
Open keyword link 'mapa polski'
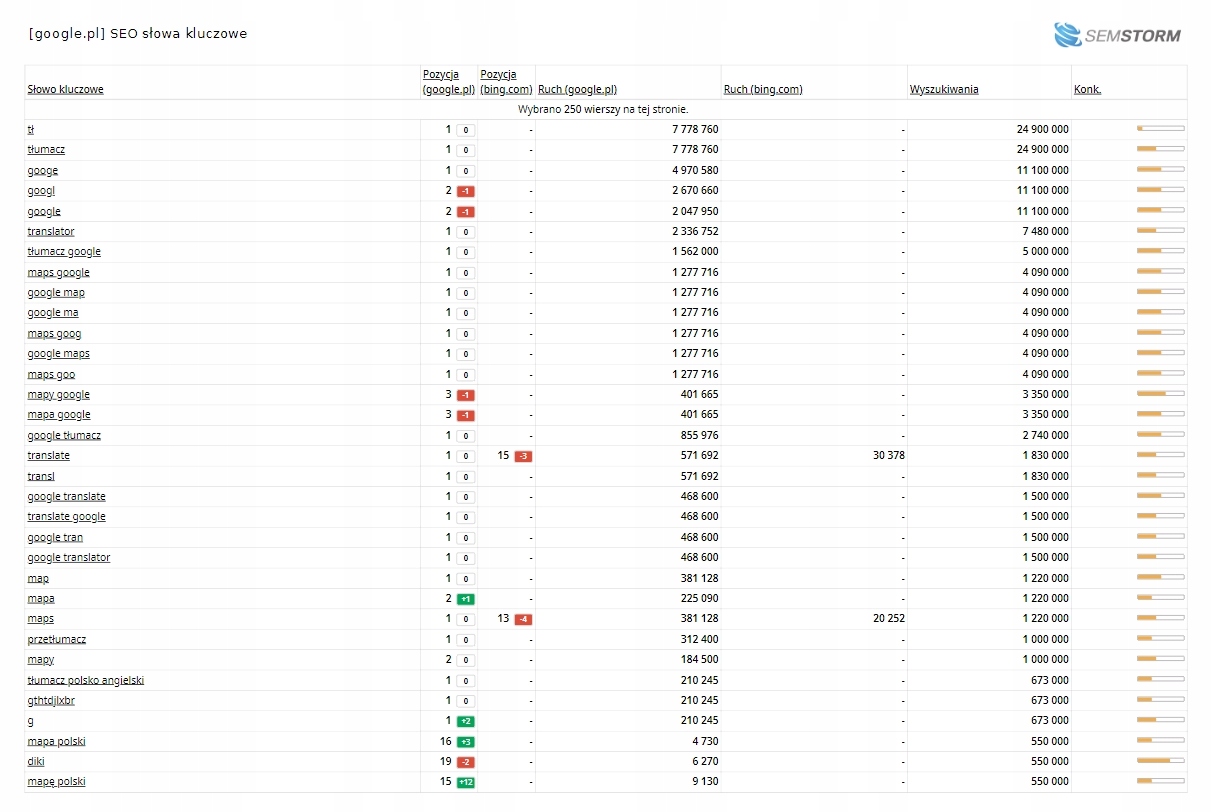pos(56,742)
